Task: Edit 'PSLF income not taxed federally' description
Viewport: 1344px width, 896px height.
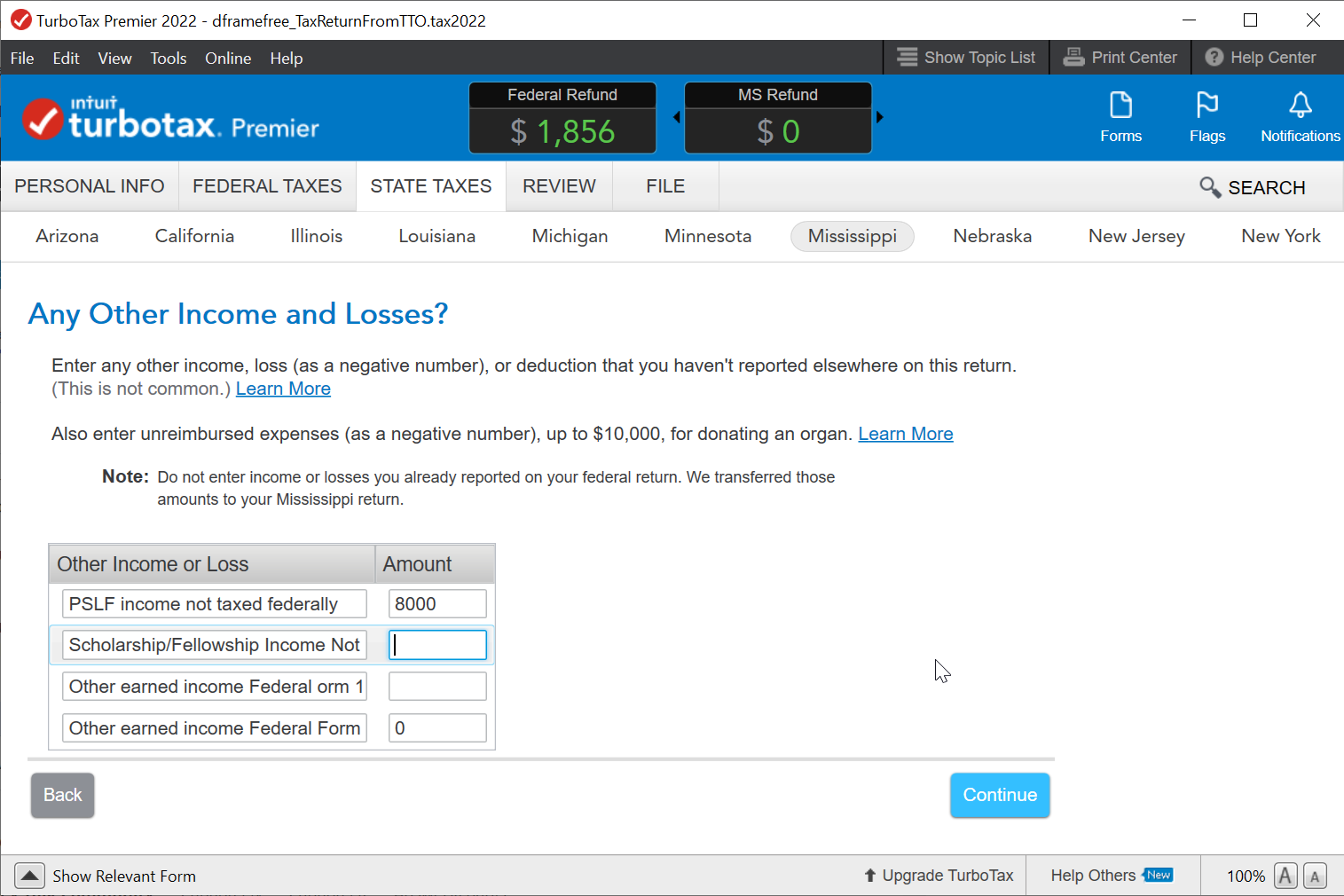Action: [x=215, y=604]
